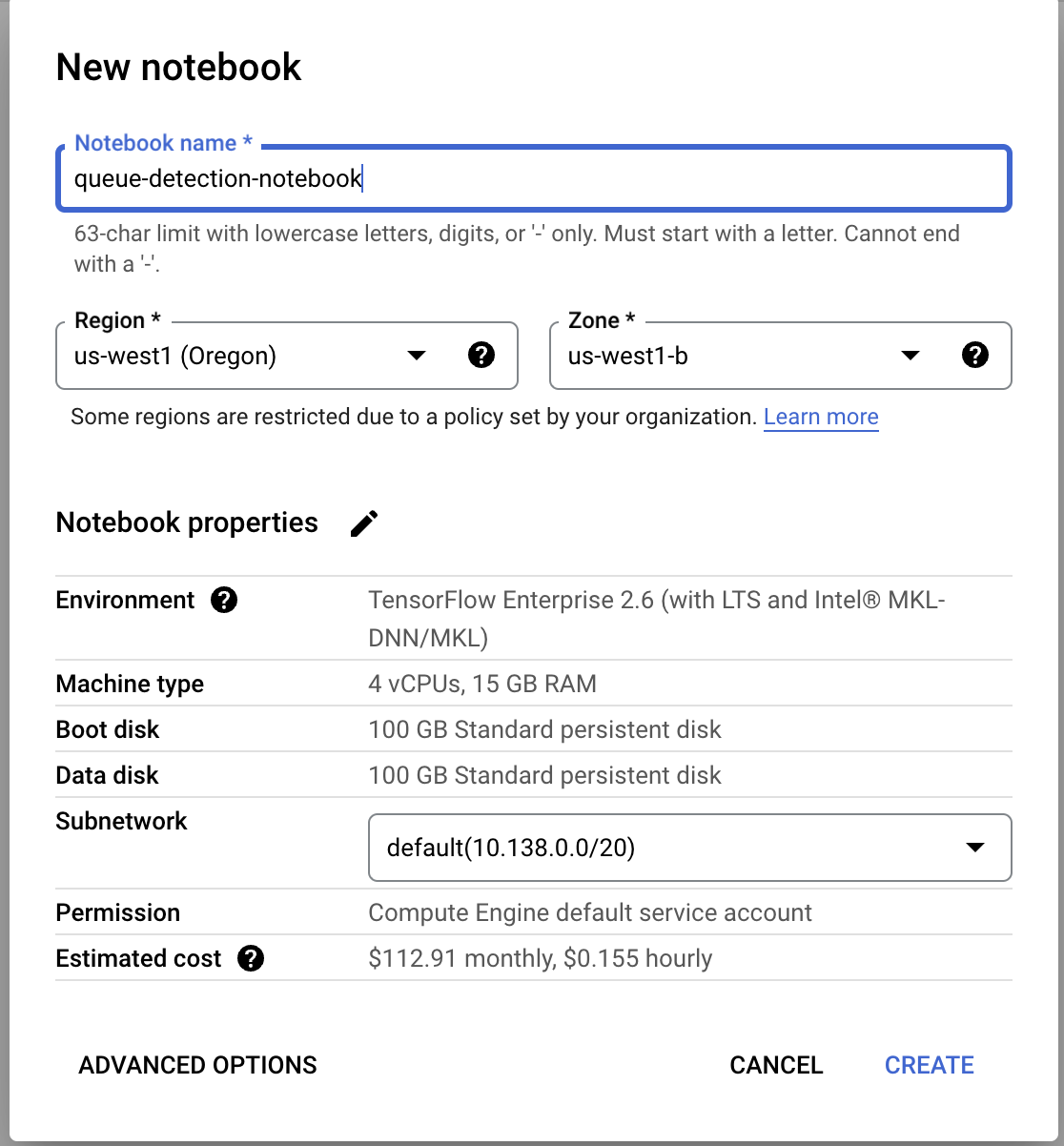
Task: Open ADVANCED OPTIONS
Action: coord(197,1065)
